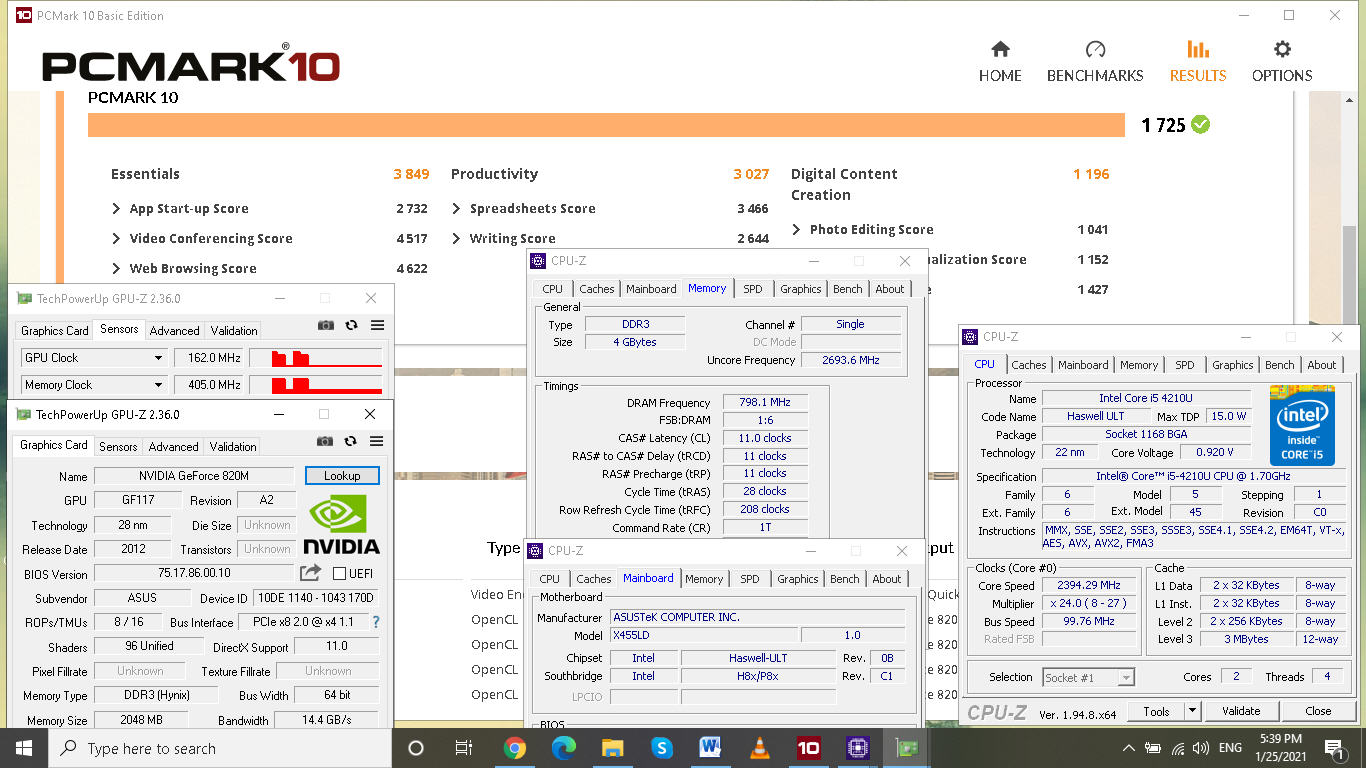Viewport: 1366px width, 768px height.
Task: Open the BENCHMARKS section
Action: coord(1095,62)
